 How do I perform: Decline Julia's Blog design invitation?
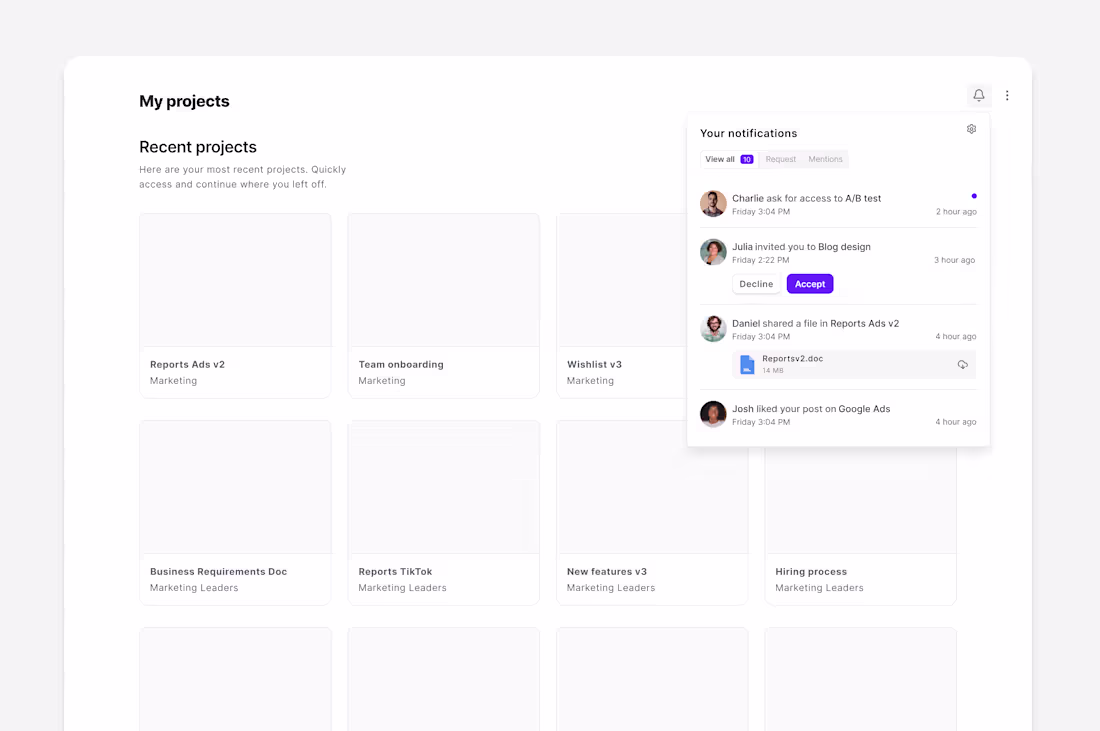click(756, 283)
